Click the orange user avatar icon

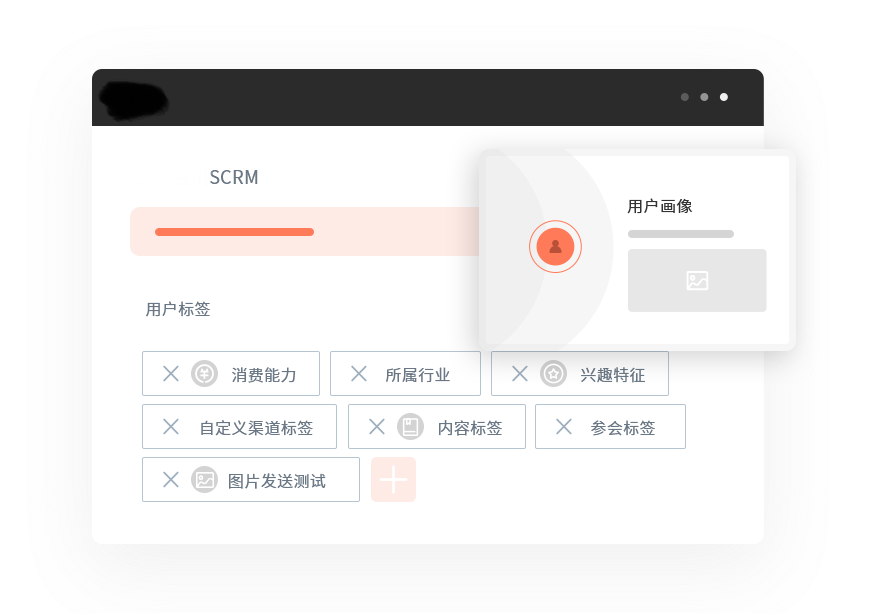point(555,246)
